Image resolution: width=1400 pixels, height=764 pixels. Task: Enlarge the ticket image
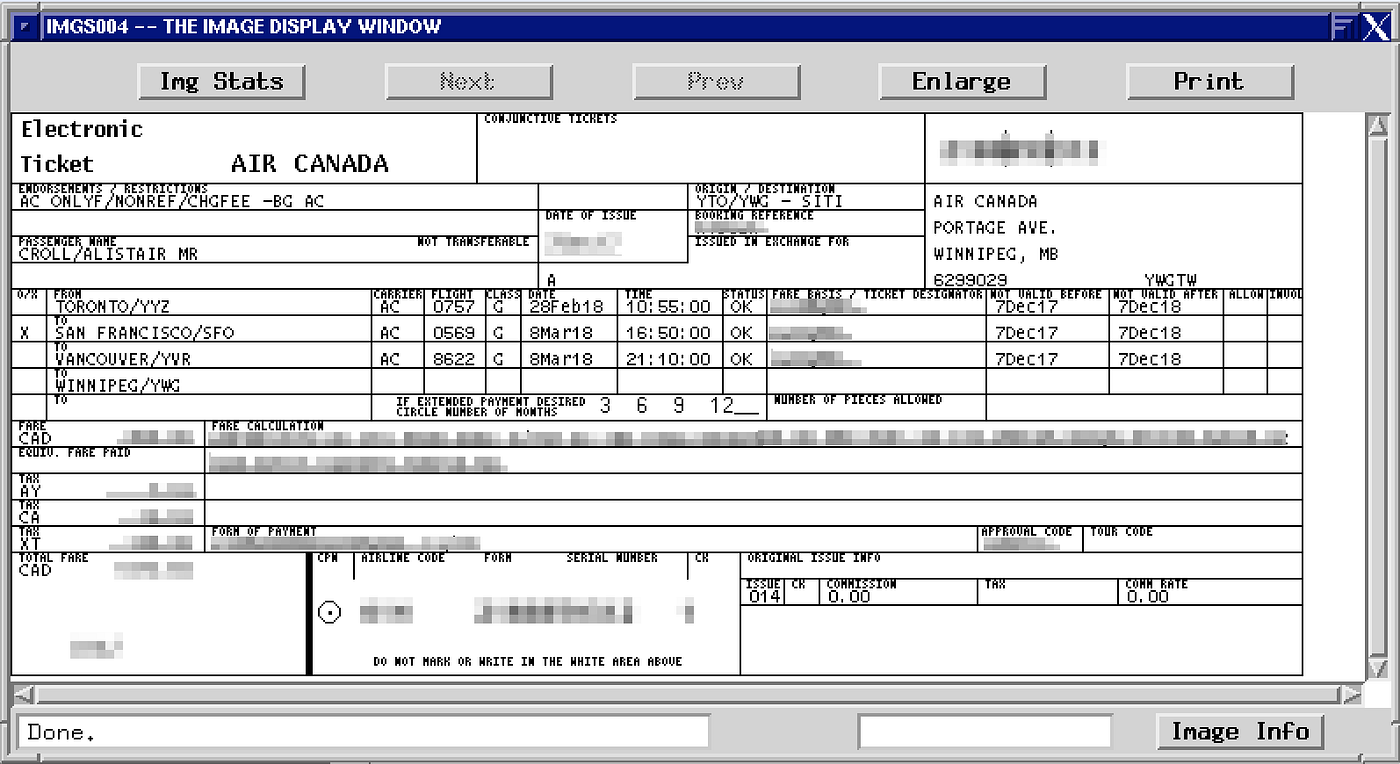(962, 82)
